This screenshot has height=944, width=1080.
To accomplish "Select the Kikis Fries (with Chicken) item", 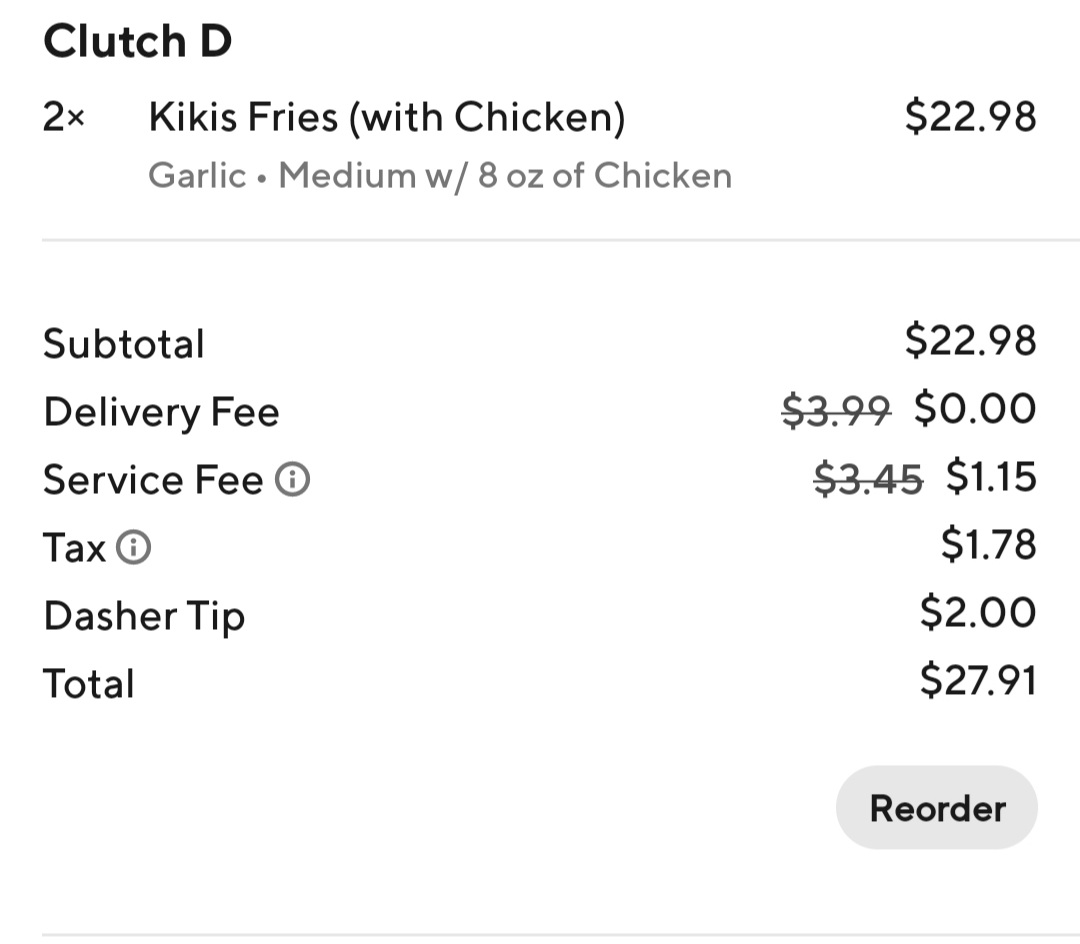I will 386,118.
